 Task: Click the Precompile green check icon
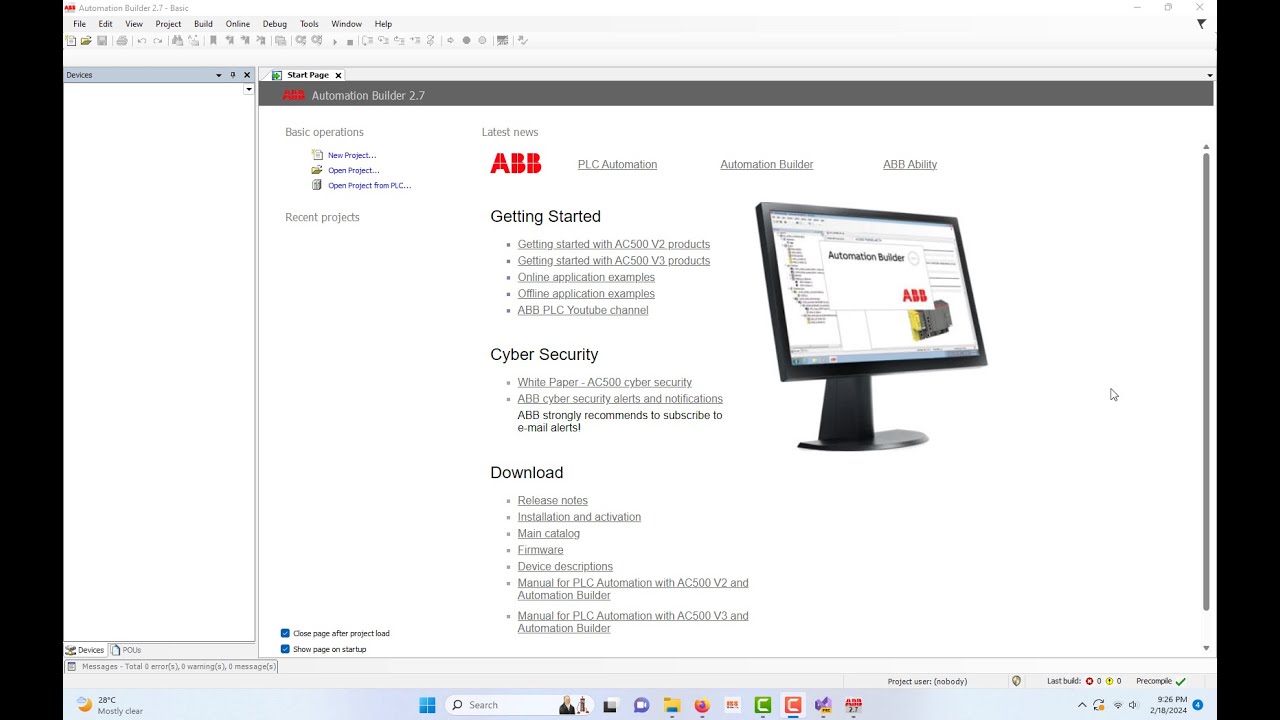click(x=1181, y=681)
